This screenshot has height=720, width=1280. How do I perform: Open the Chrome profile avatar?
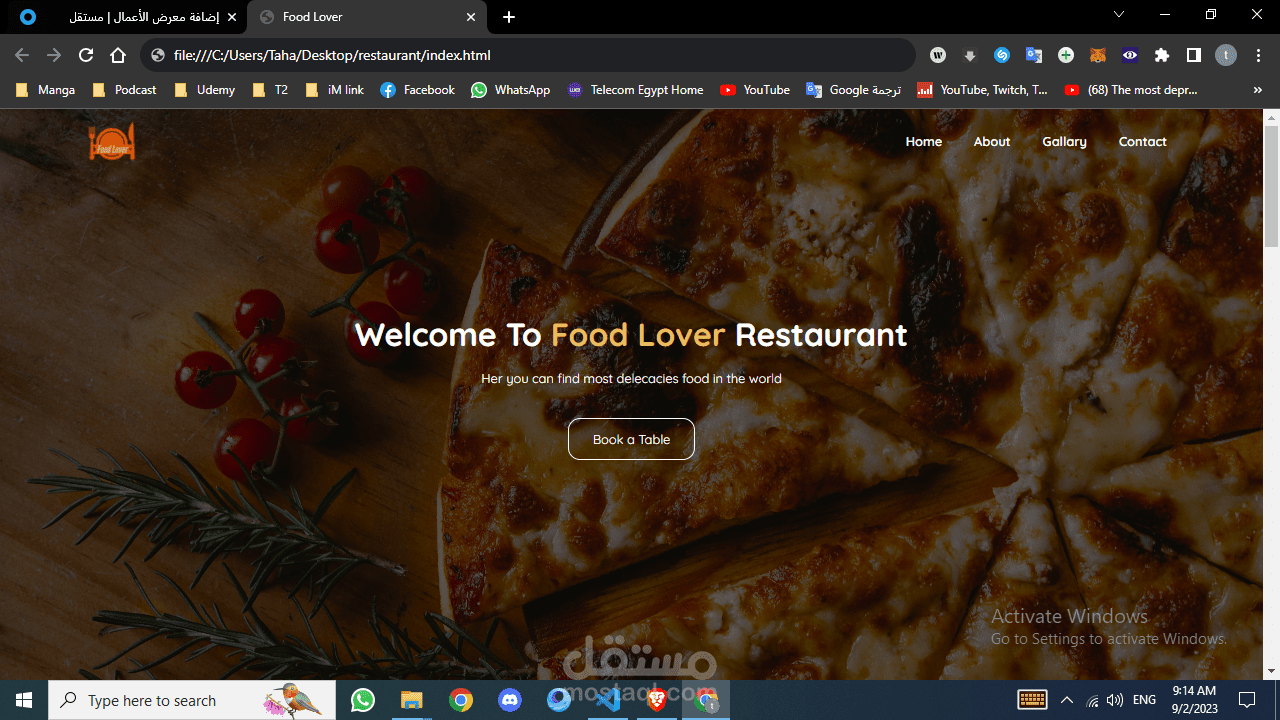click(x=1226, y=55)
